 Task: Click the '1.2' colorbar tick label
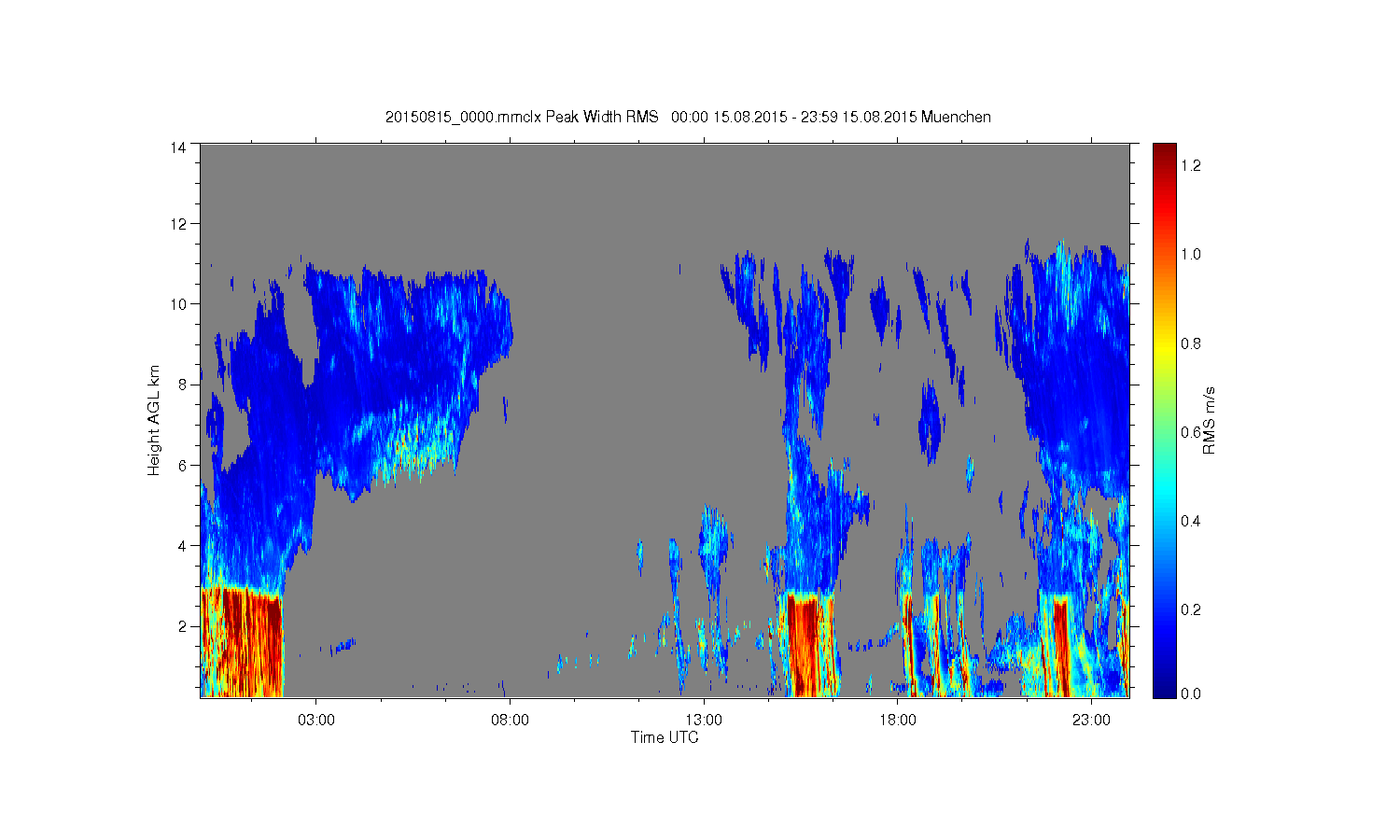(x=1191, y=165)
